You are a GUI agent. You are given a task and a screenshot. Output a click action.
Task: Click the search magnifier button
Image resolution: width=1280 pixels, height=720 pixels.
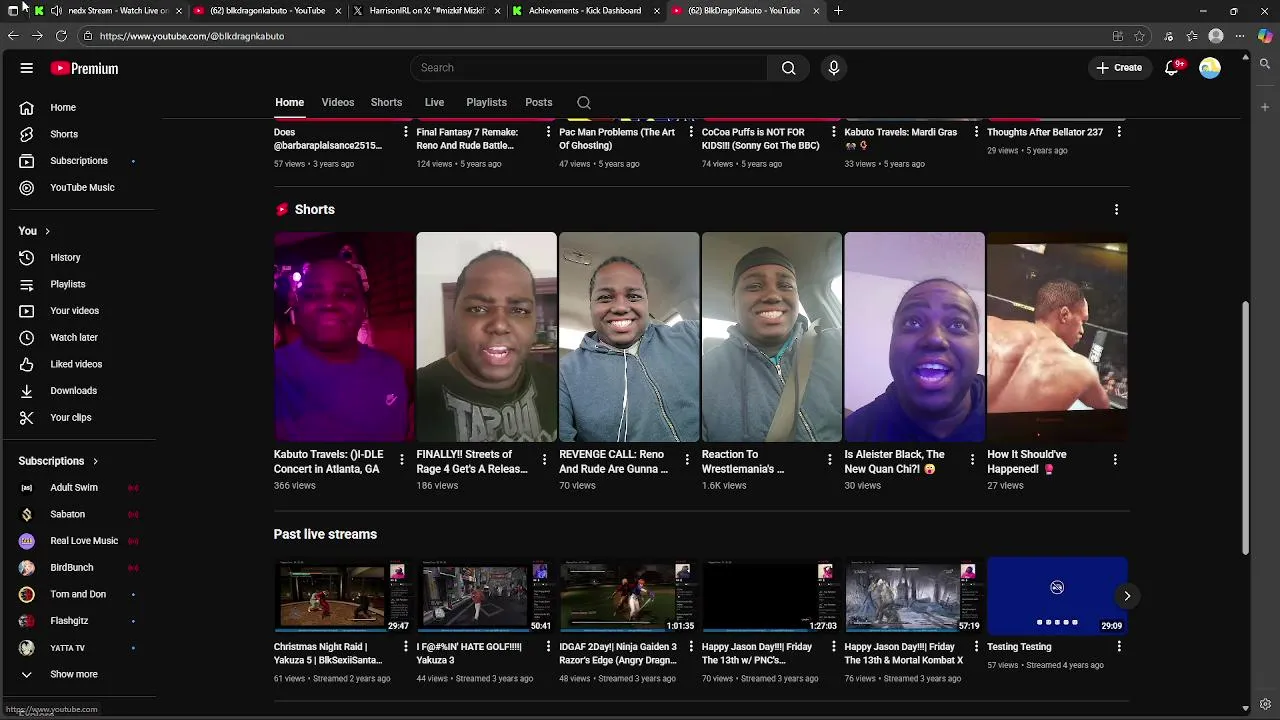789,68
